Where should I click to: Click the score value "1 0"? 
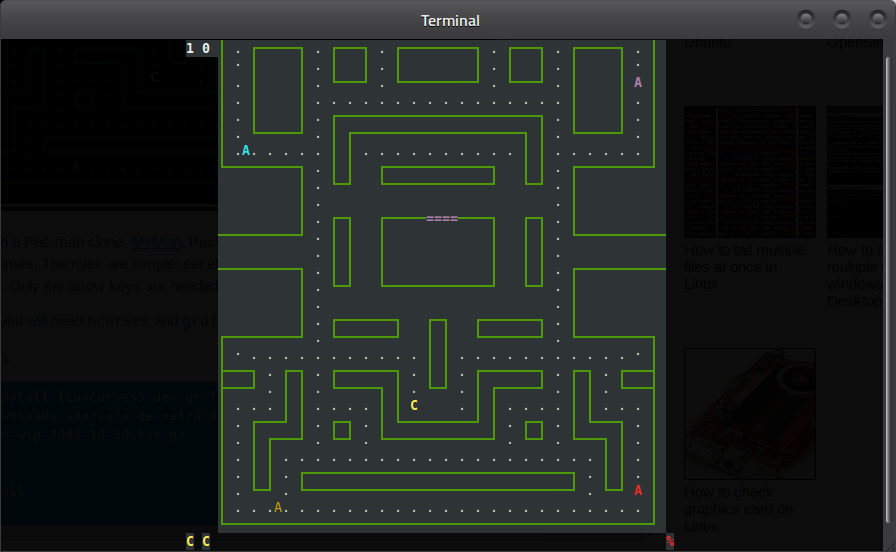tap(198, 49)
